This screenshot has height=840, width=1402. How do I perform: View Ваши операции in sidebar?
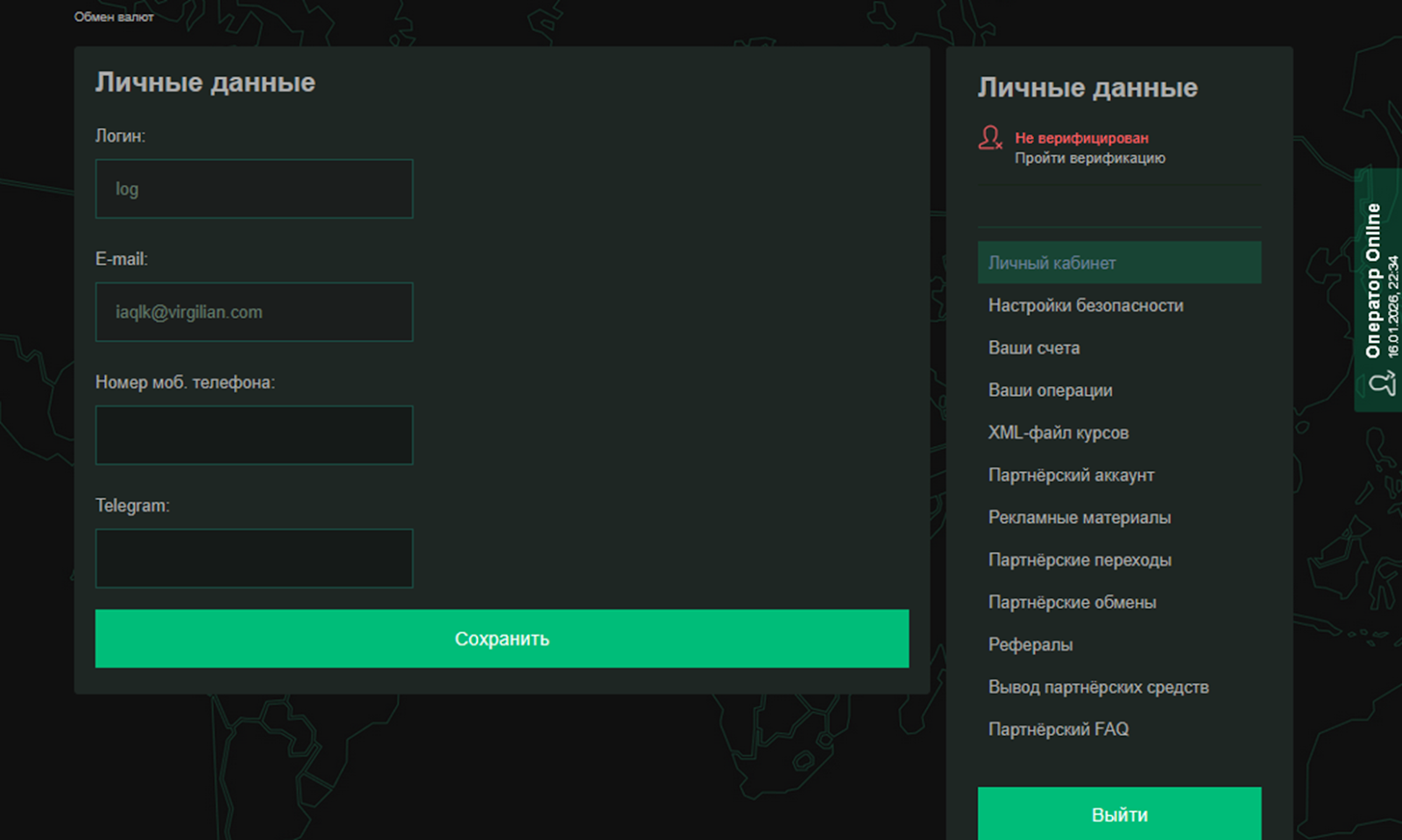tap(1050, 391)
